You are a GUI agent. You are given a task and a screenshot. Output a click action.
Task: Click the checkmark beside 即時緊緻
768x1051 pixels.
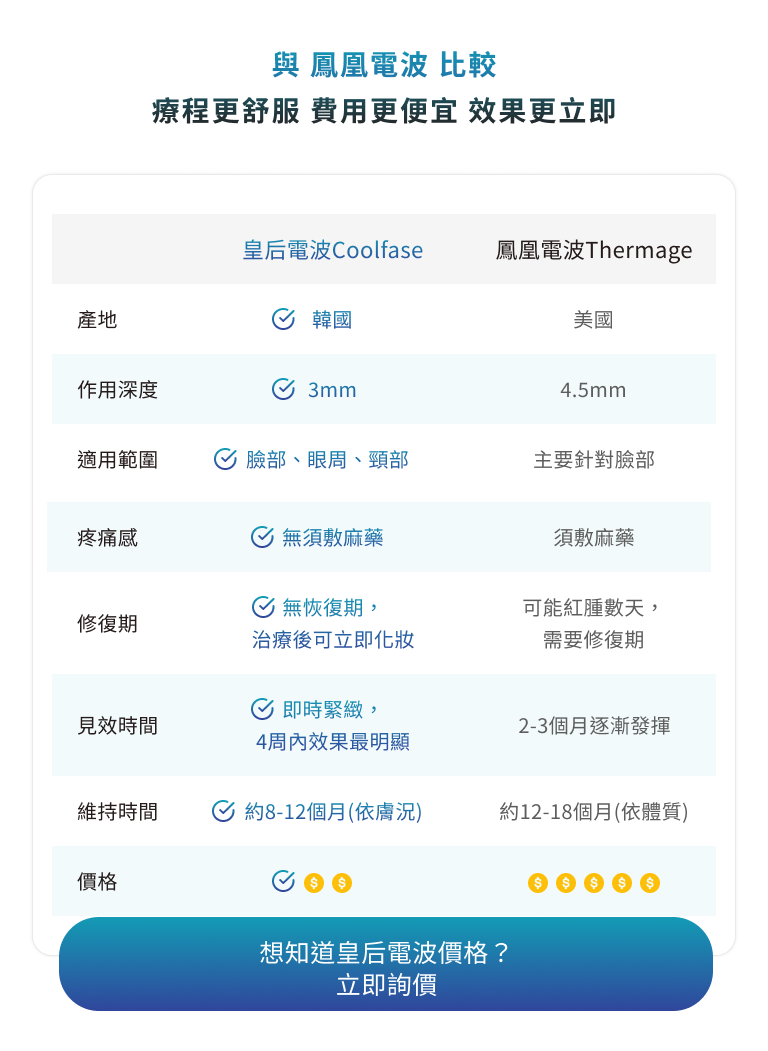pyautogui.click(x=262, y=709)
